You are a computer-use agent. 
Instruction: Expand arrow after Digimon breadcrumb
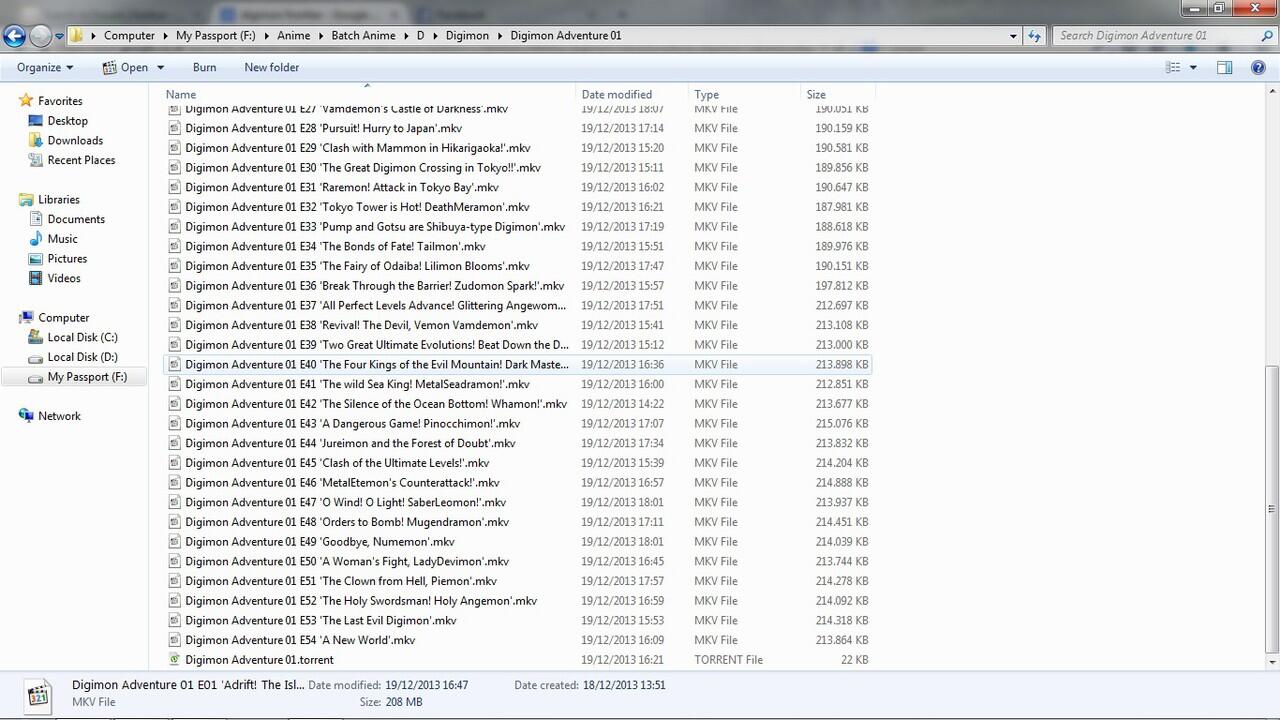[x=500, y=36]
